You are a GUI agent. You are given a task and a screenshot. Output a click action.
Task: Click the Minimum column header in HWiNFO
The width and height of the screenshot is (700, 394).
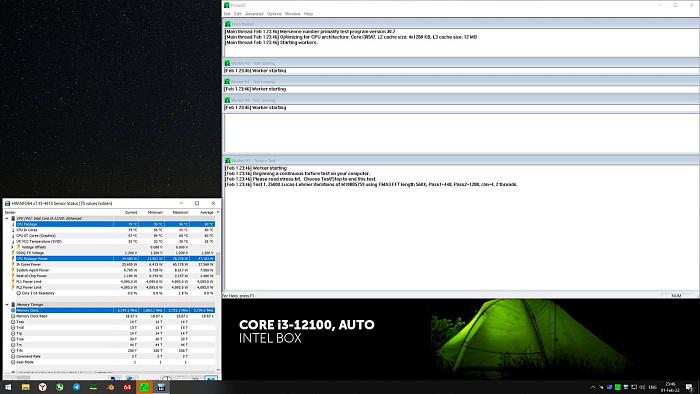click(152, 212)
